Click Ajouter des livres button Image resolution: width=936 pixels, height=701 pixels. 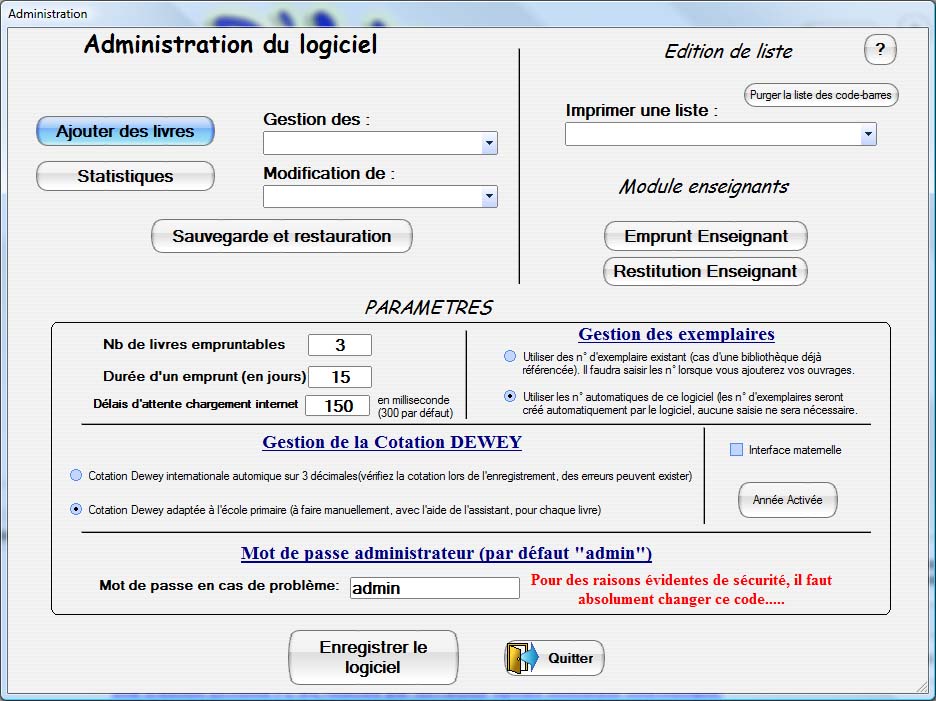click(x=125, y=131)
